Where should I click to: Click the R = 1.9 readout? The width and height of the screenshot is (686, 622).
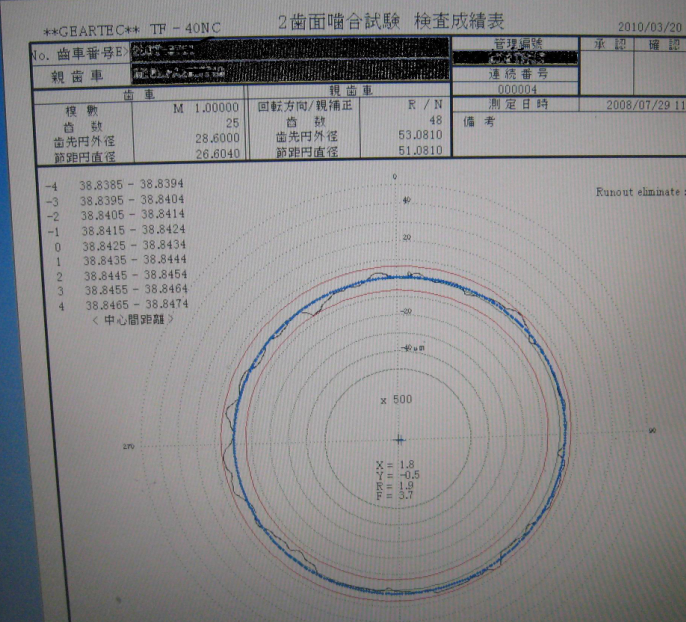pos(395,485)
